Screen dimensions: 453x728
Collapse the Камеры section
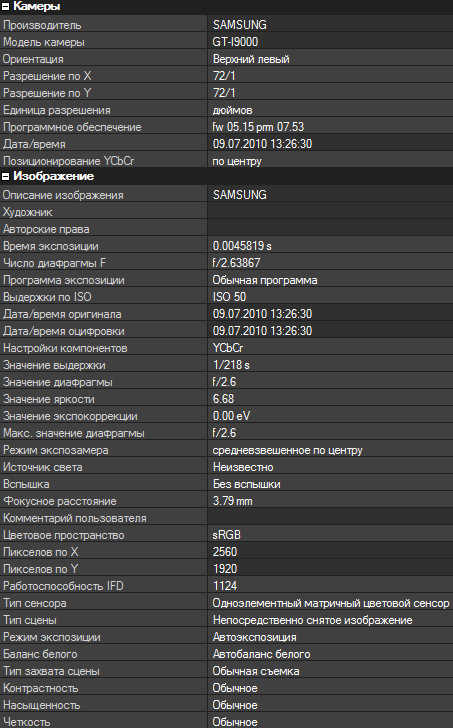pos(6,6)
